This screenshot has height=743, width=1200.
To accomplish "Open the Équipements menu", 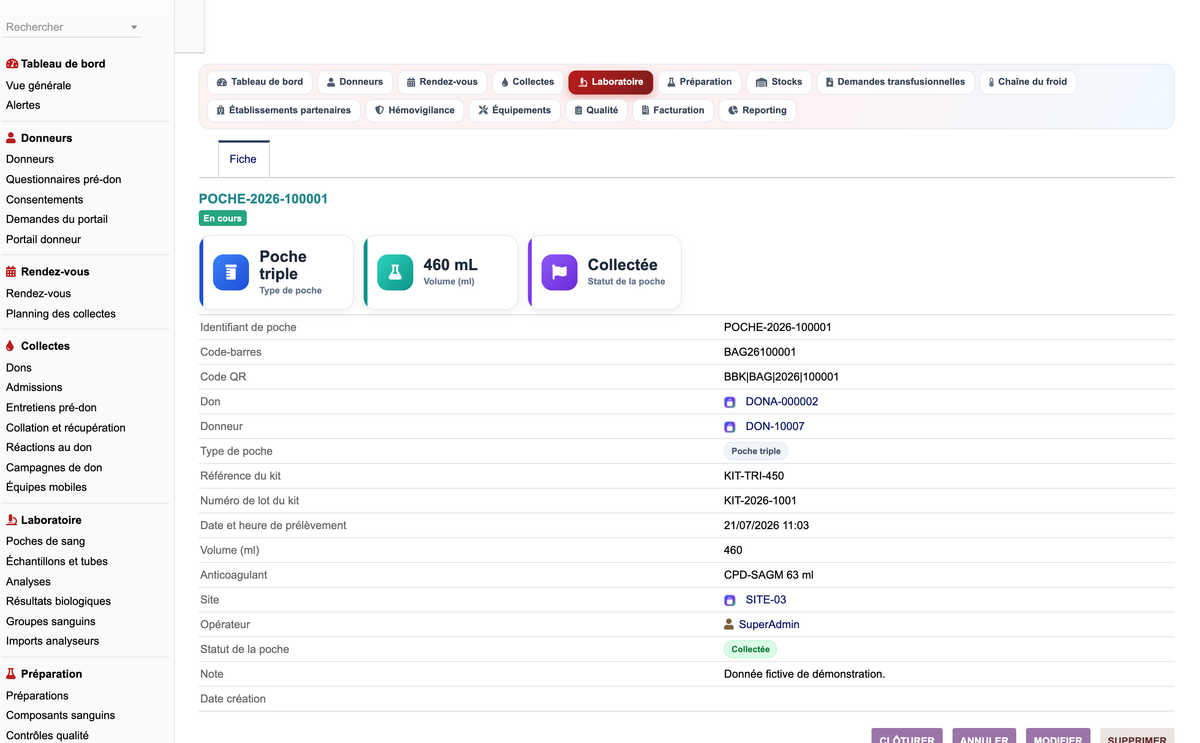I will tap(514, 110).
